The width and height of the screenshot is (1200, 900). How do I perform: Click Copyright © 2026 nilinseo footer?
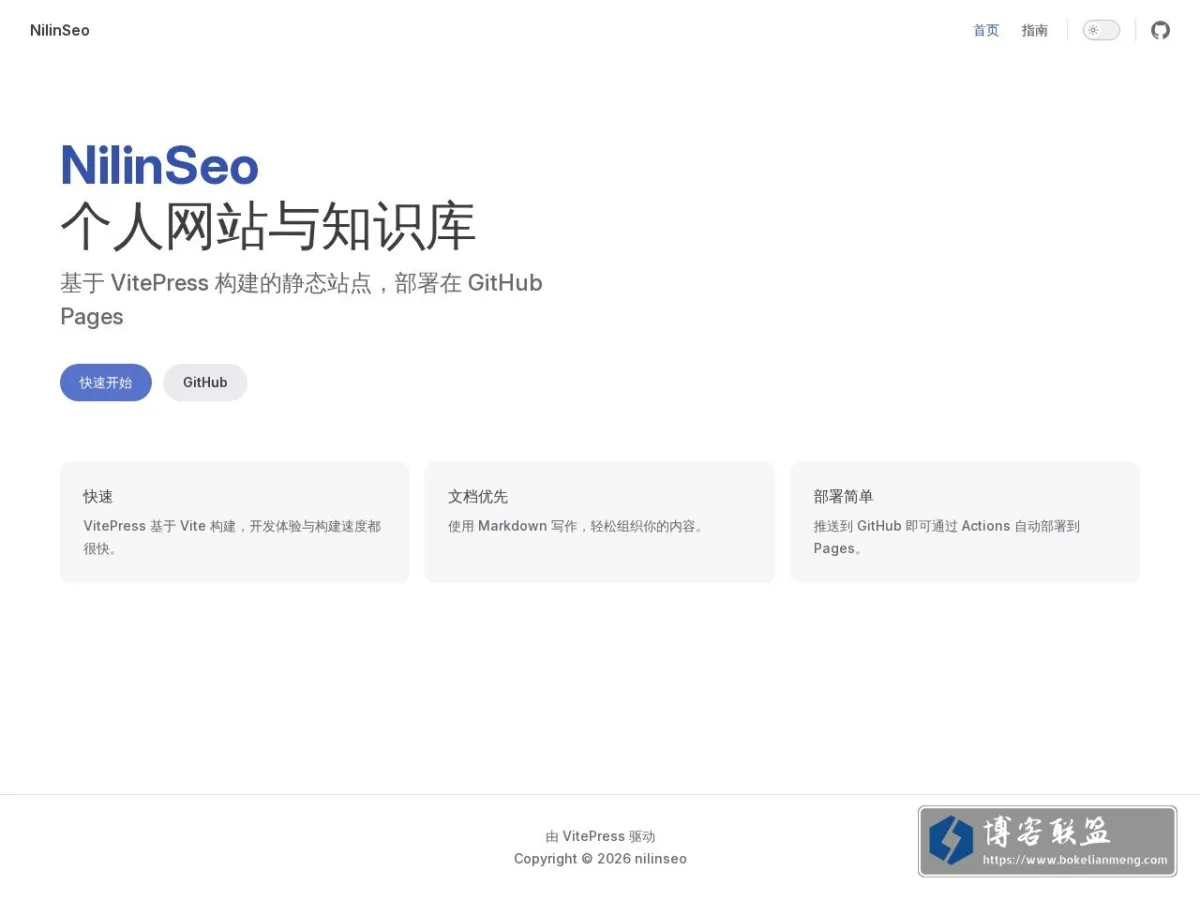tap(600, 858)
